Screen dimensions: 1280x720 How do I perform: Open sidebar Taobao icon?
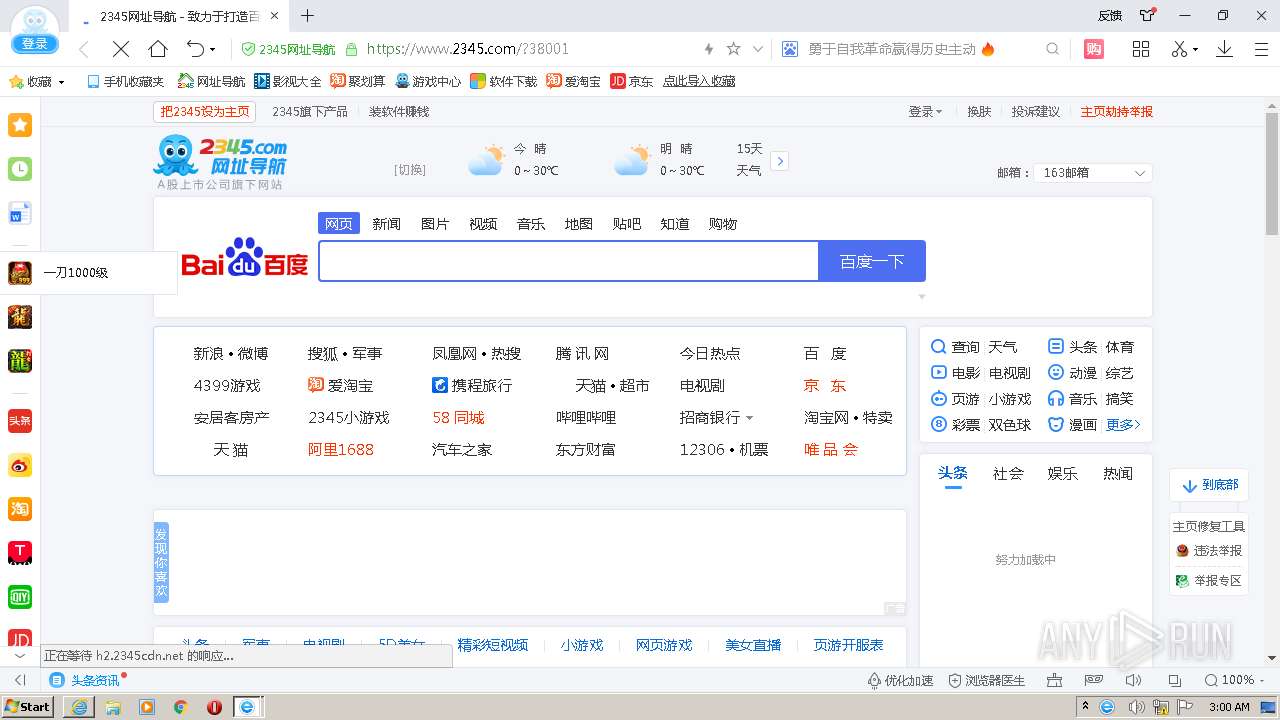pos(20,509)
